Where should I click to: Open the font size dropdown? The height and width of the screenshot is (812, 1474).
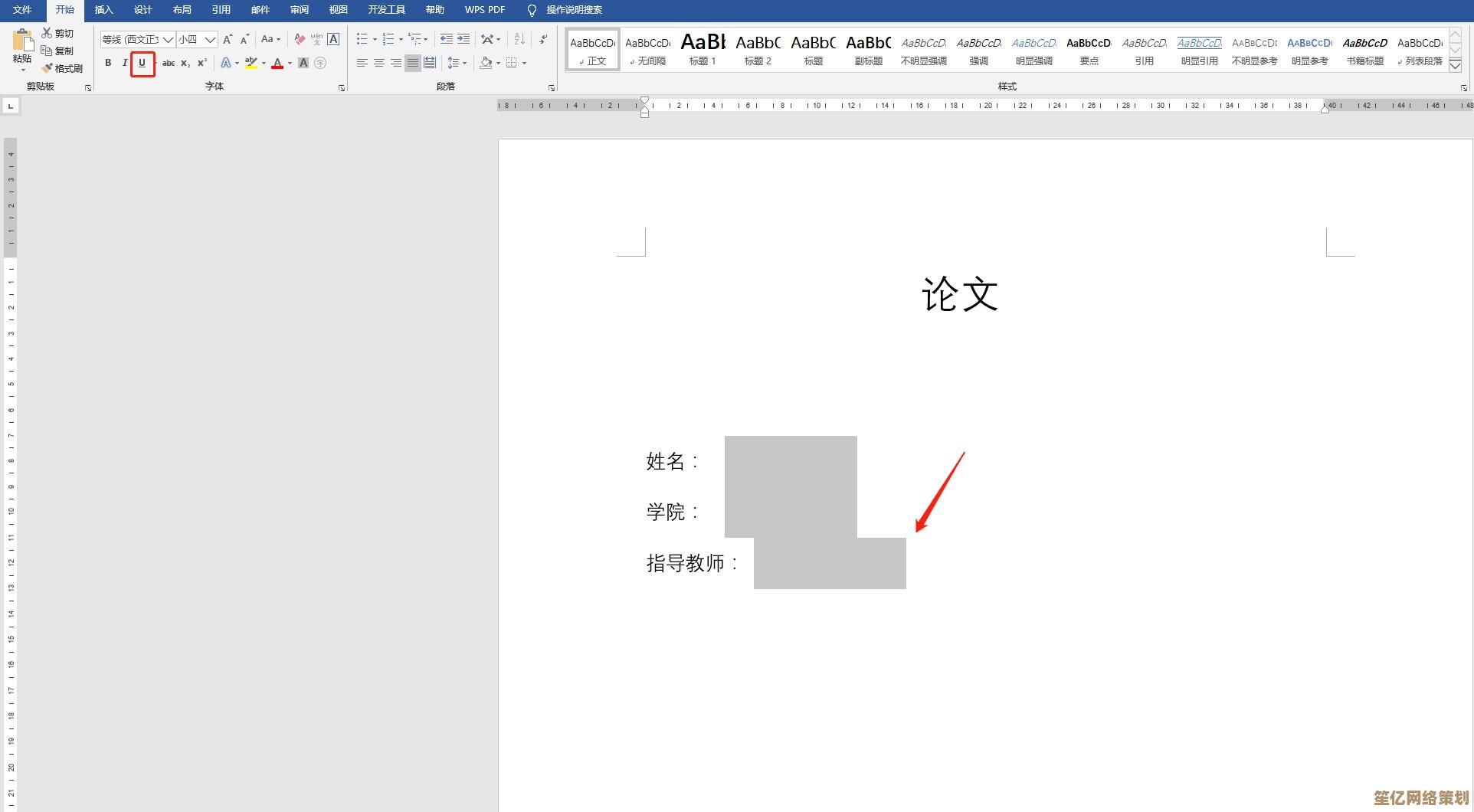(x=210, y=39)
